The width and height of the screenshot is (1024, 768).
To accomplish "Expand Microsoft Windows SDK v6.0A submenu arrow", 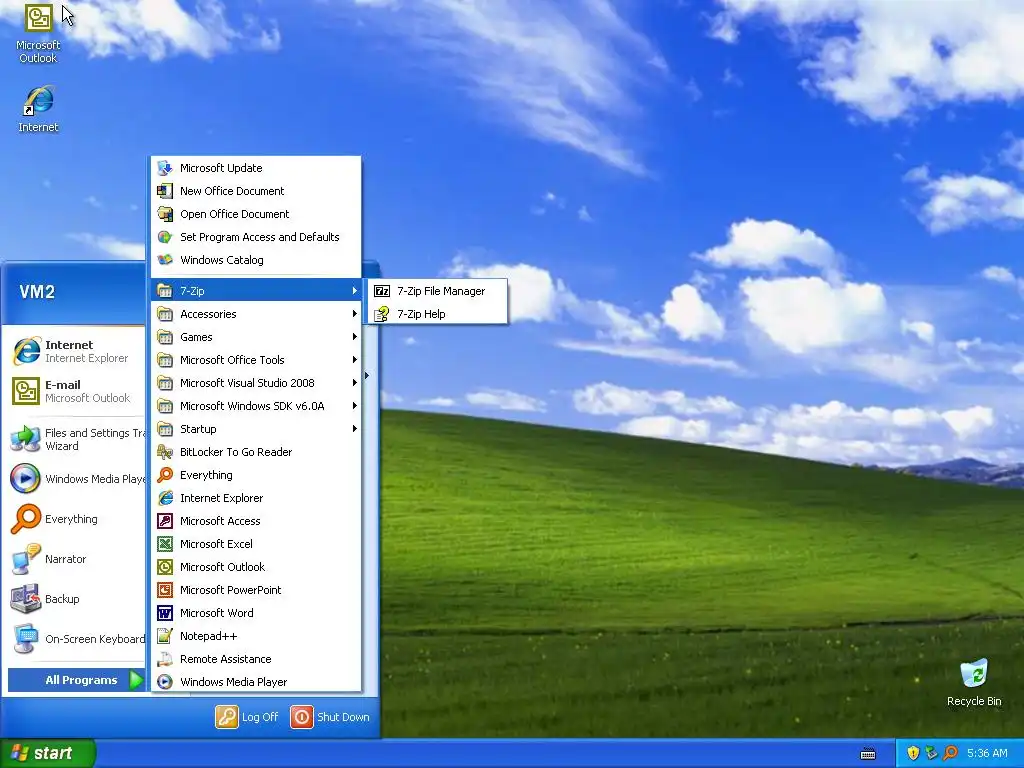I will pos(355,406).
